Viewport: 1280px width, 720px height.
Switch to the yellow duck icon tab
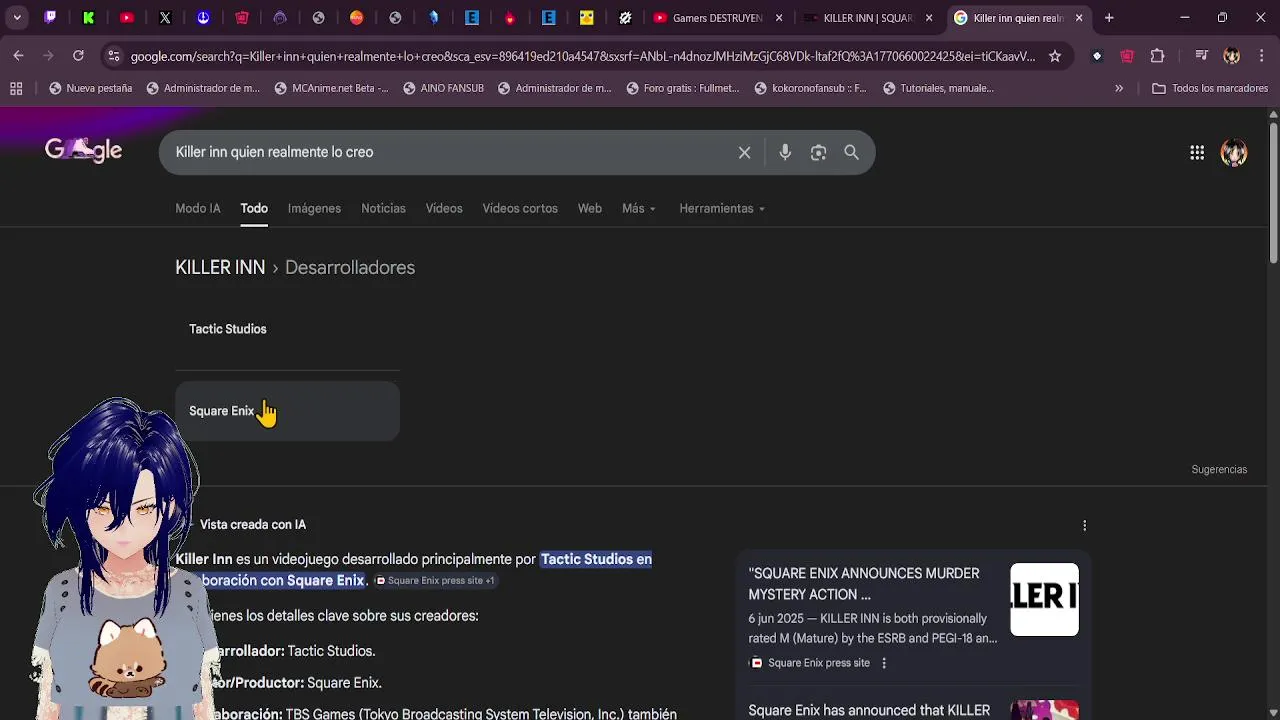[587, 17]
